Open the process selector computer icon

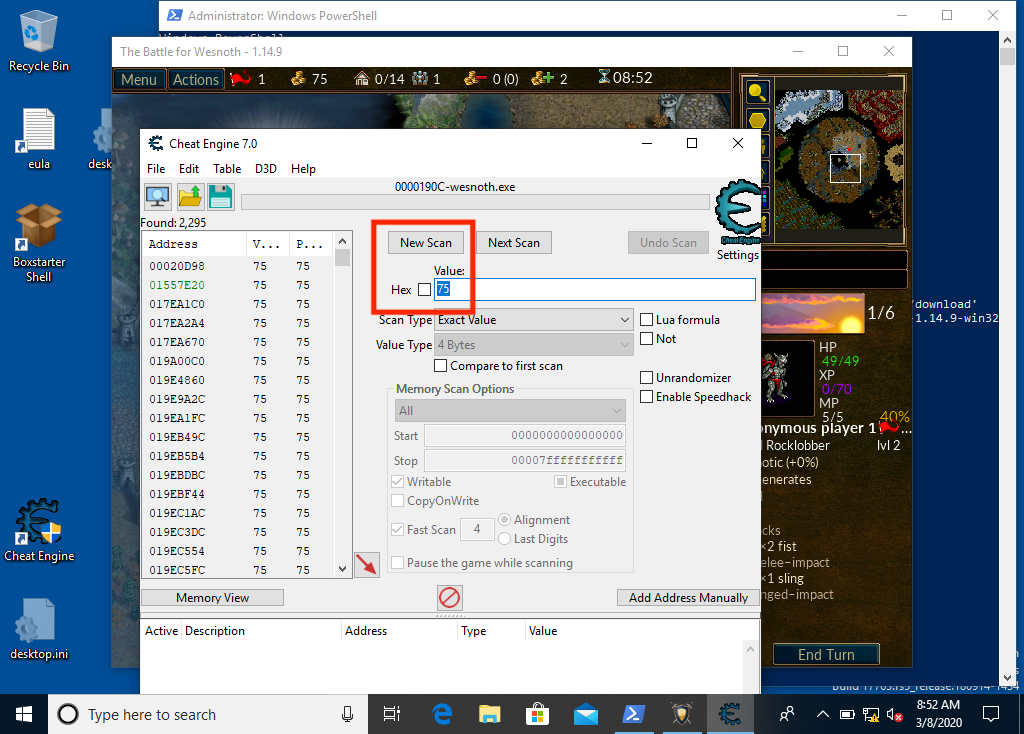pos(157,197)
